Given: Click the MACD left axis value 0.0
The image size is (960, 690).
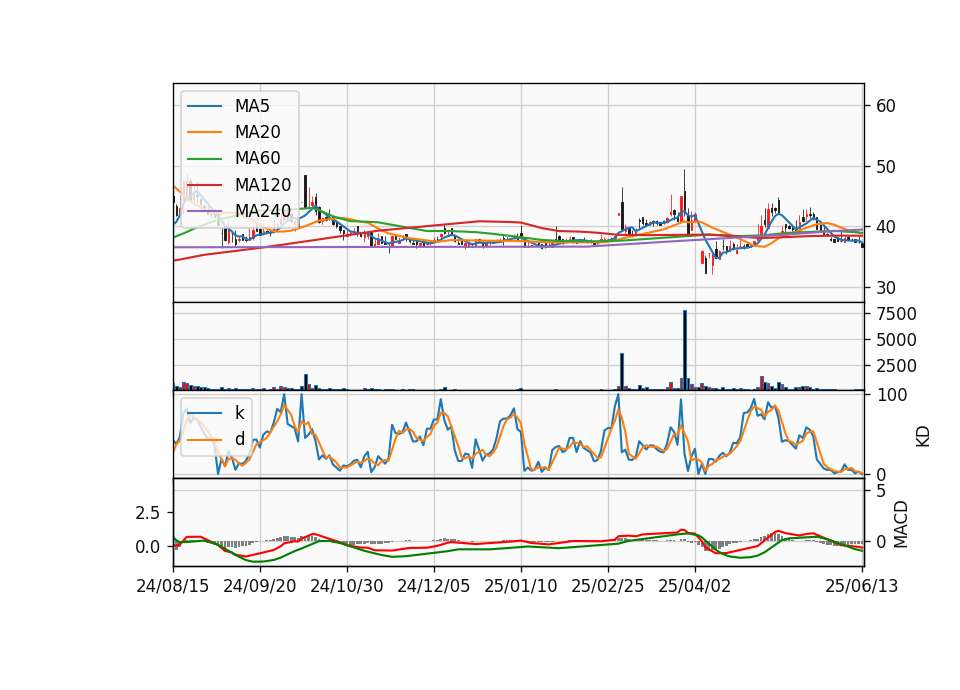Looking at the screenshot, I should coord(148,547).
